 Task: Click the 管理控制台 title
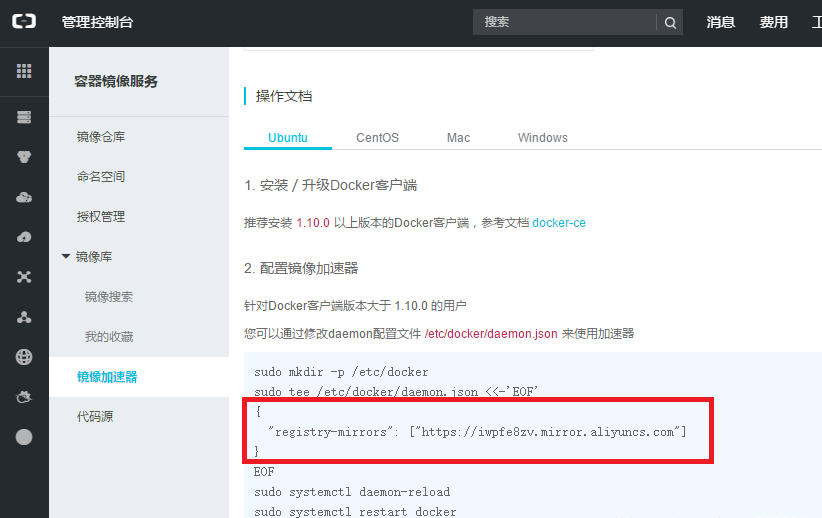tap(98, 22)
